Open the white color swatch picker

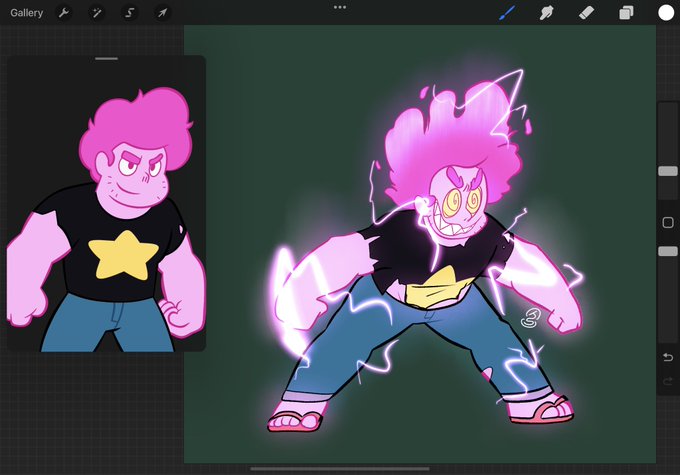[666, 13]
